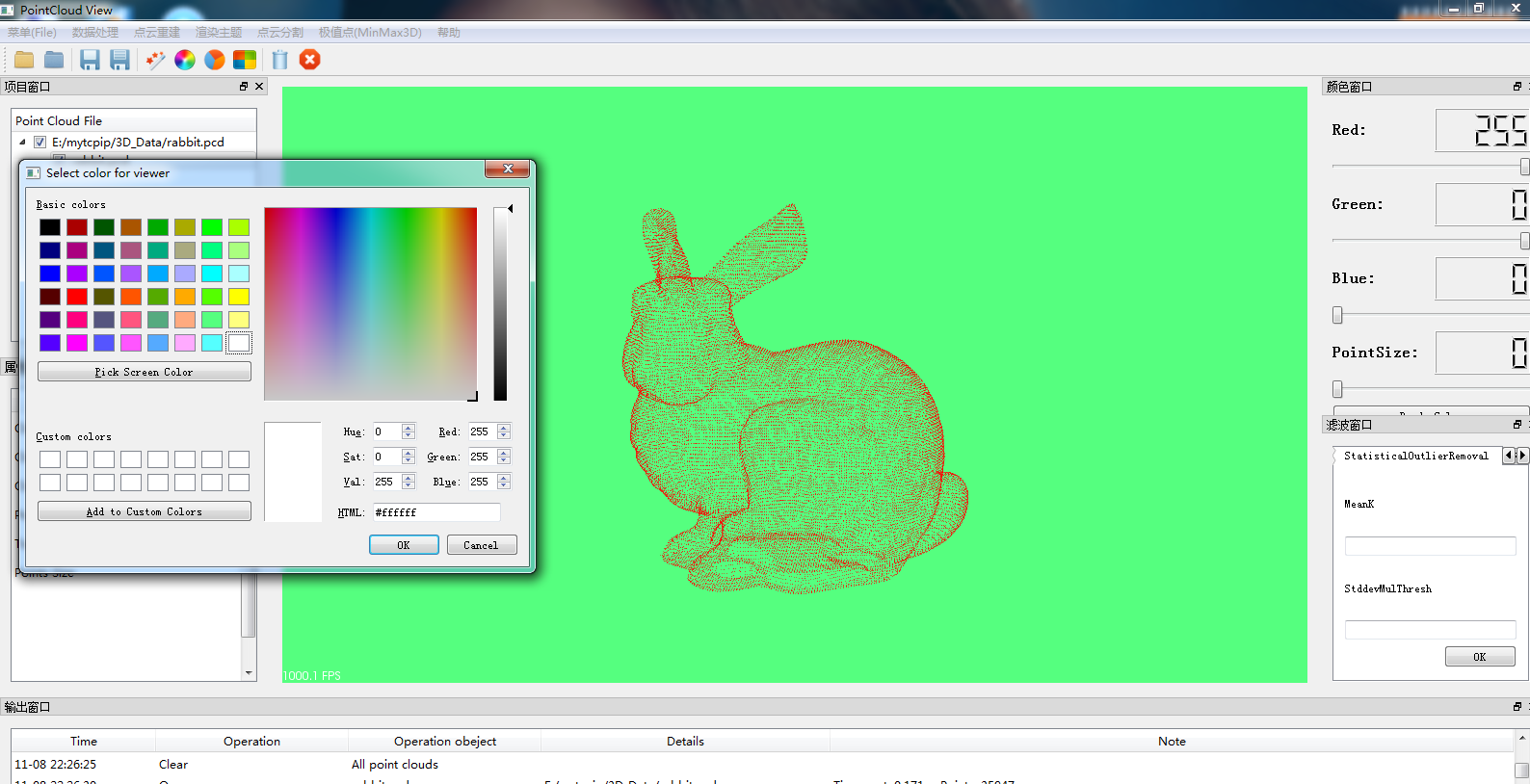Float the 颜色窗口 panel
The height and width of the screenshot is (784, 1530).
(1517, 87)
